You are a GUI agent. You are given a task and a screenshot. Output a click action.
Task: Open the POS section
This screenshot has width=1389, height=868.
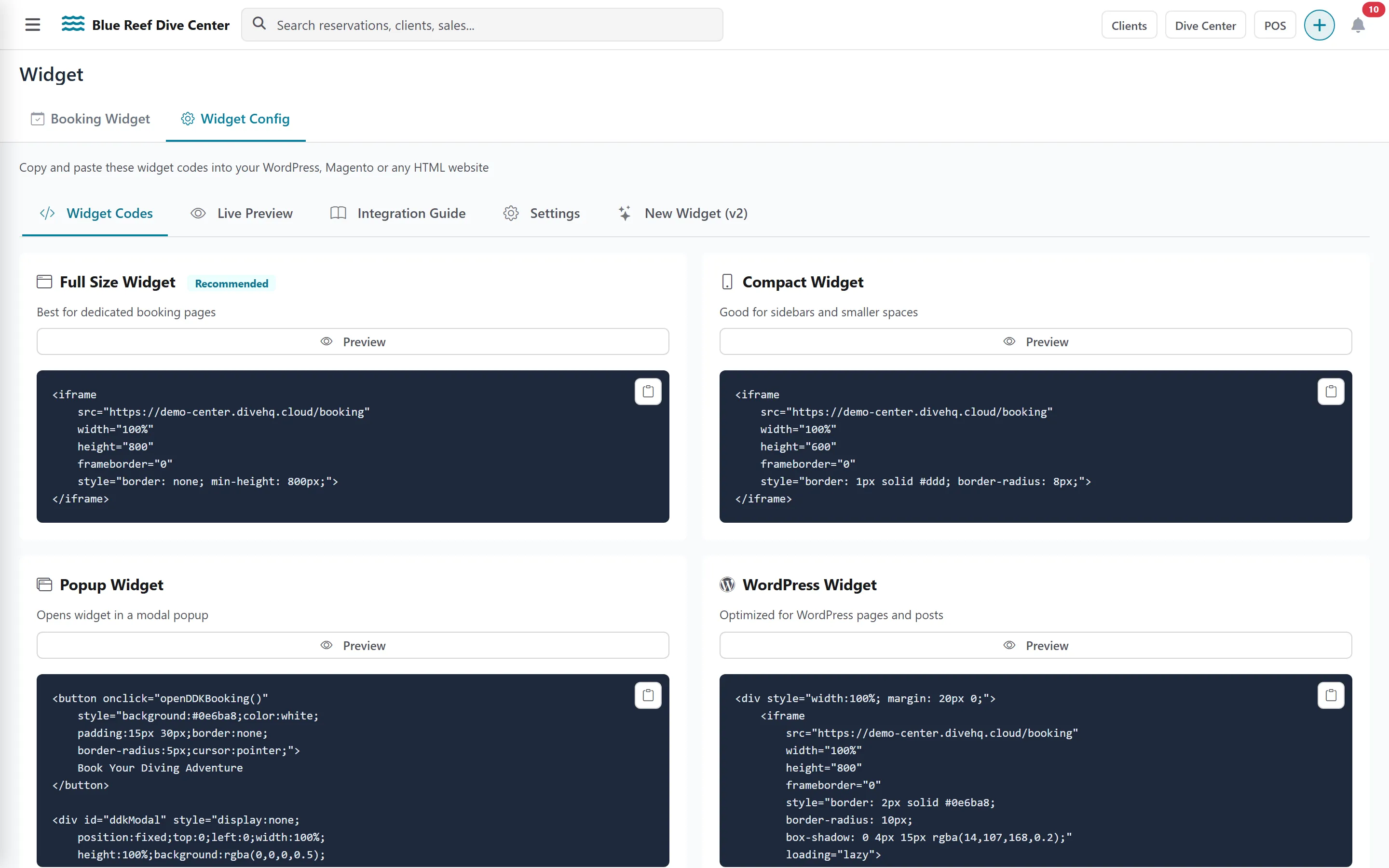click(1274, 25)
